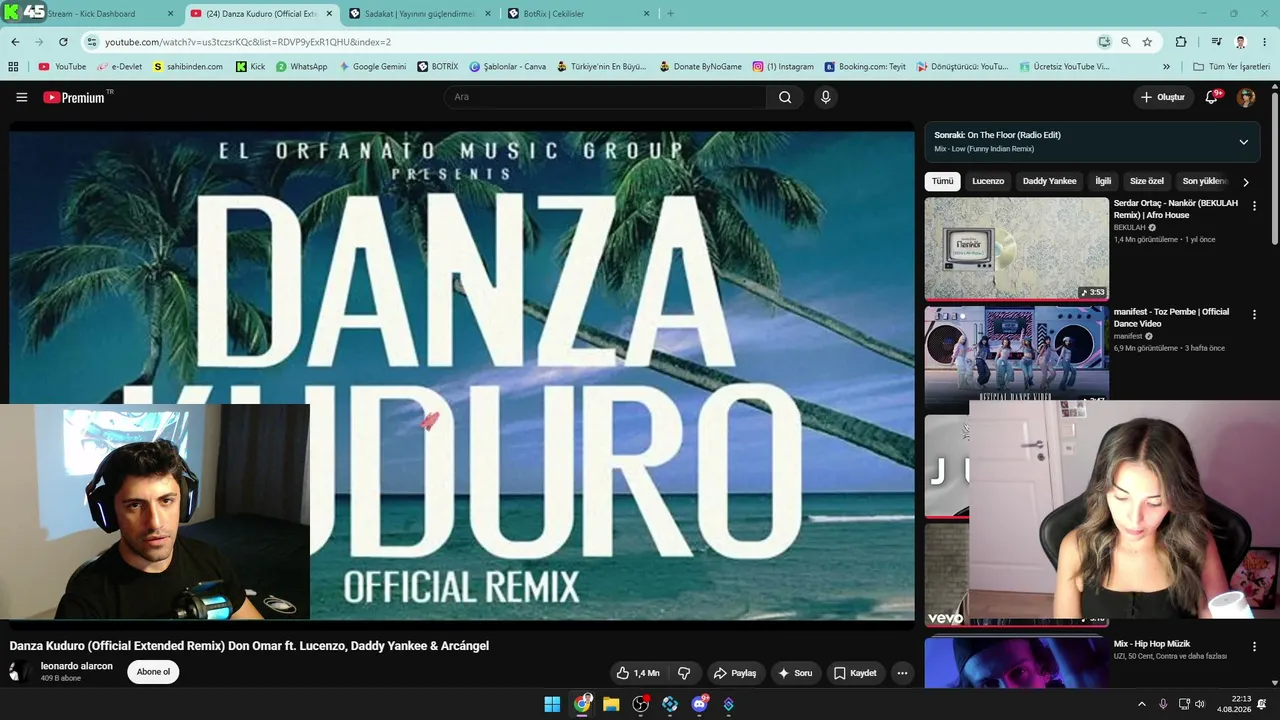Zoom icon in the address bar
The height and width of the screenshot is (720, 1280).
1126,42
